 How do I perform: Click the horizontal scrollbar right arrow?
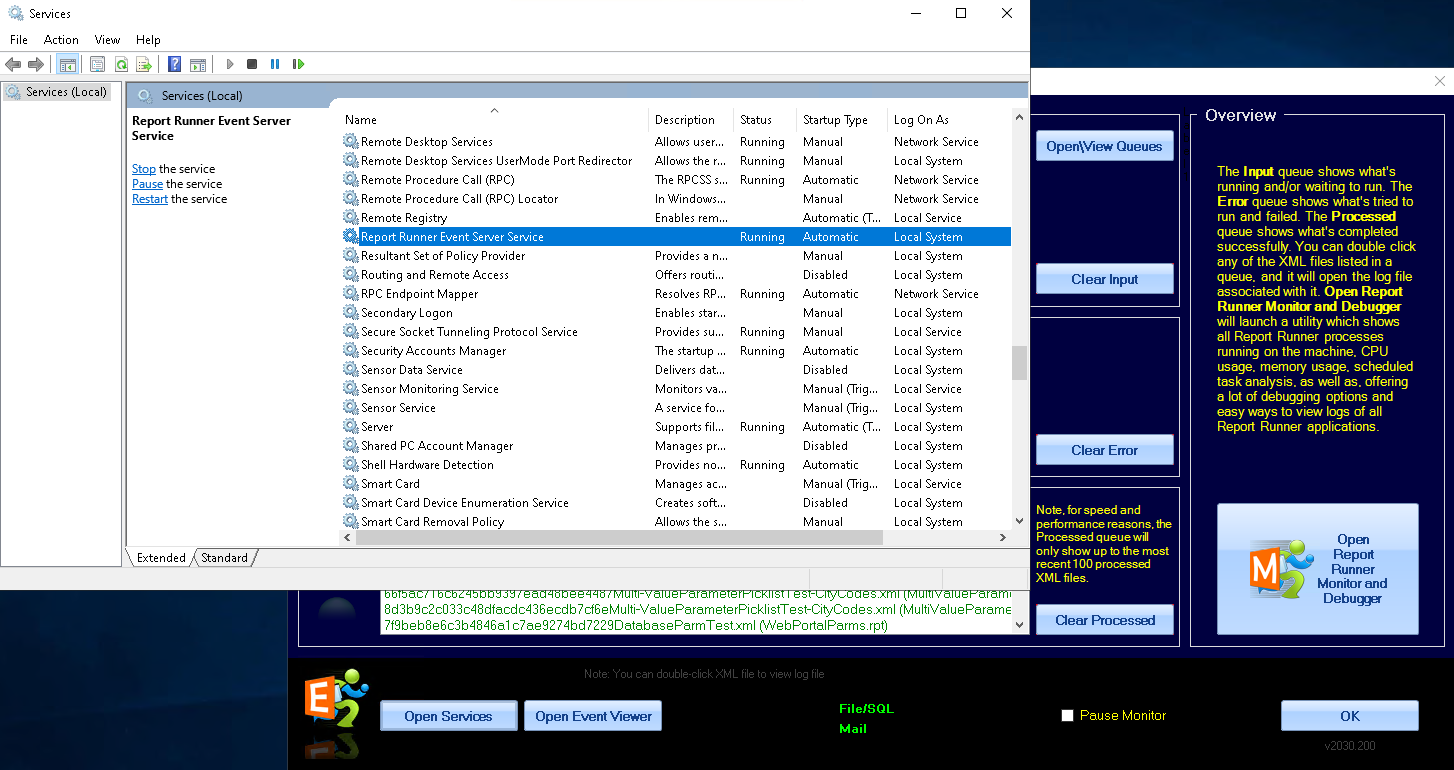pyautogui.click(x=1003, y=538)
